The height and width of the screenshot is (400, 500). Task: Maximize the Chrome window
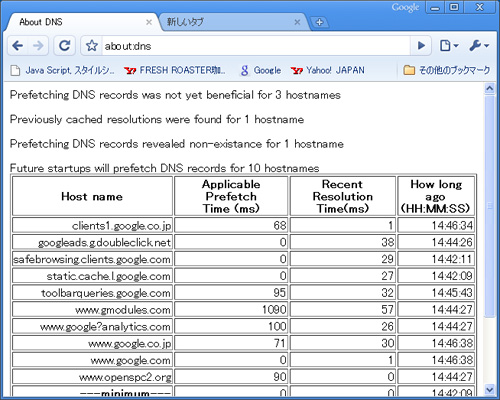454,8
